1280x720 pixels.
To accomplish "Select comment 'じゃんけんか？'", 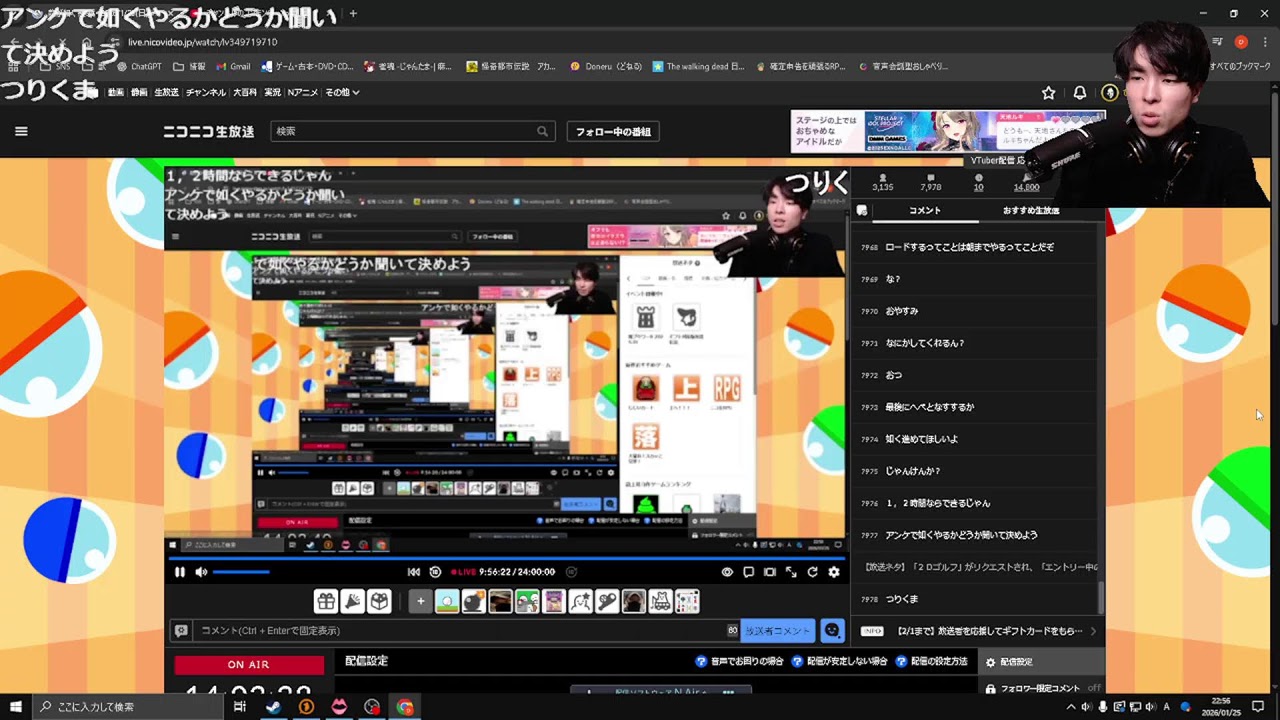I will coord(912,471).
